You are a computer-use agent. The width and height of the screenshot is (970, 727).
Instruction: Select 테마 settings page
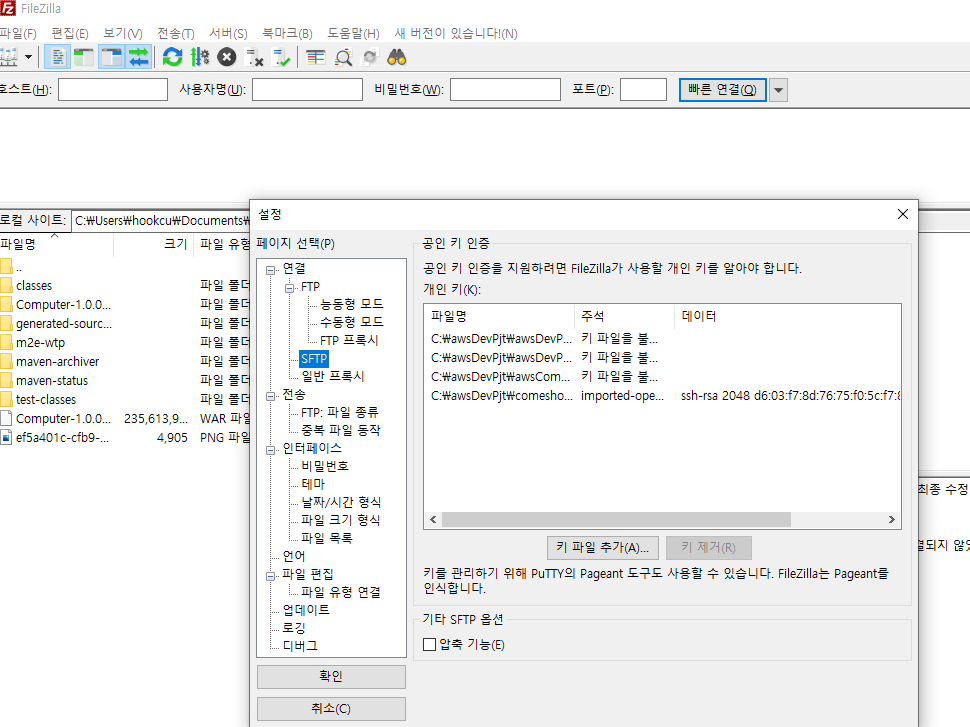(x=312, y=484)
